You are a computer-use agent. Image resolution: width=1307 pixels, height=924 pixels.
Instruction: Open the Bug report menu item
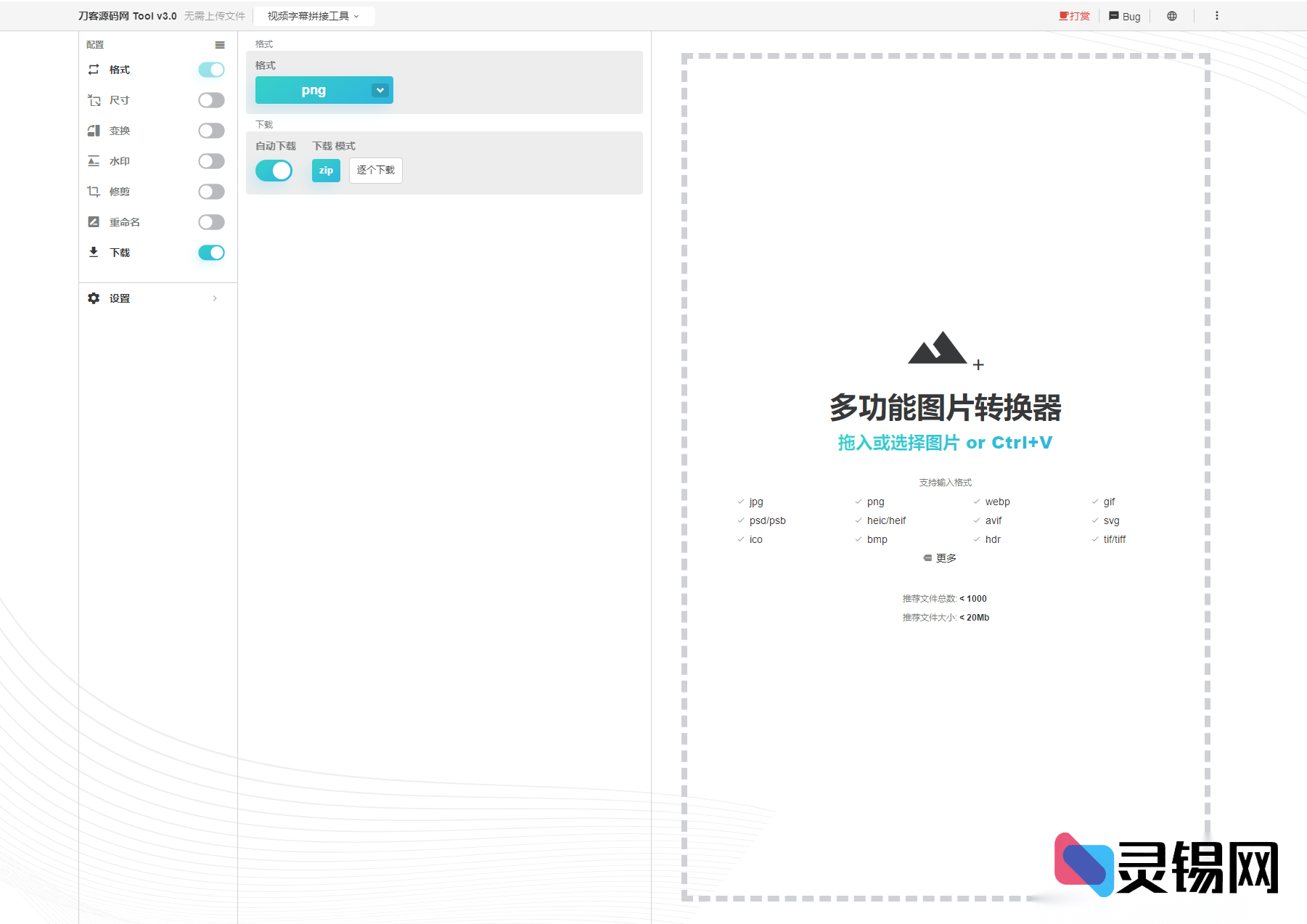(x=1124, y=16)
